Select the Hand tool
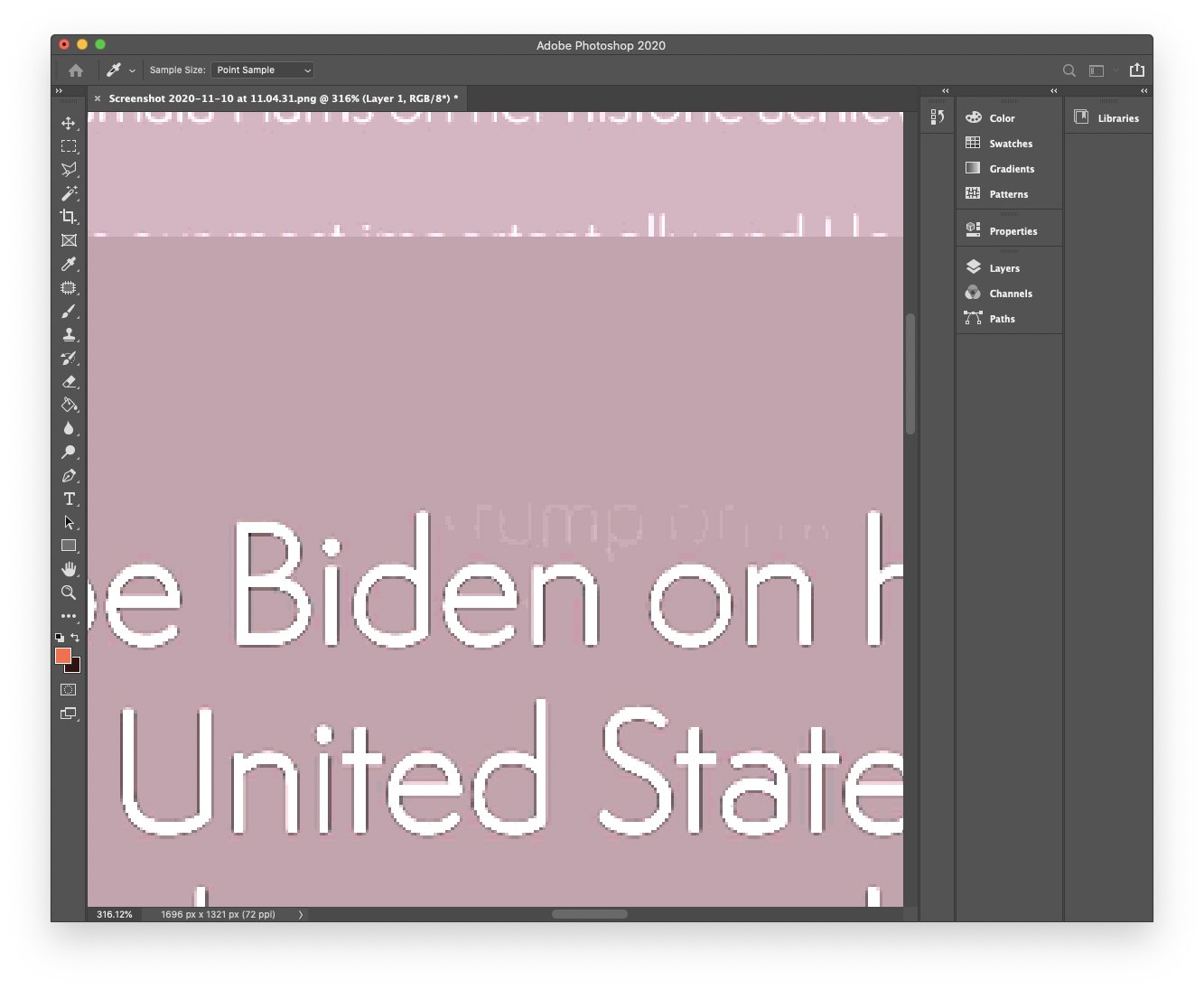This screenshot has width=1204, height=989. pos(69,569)
